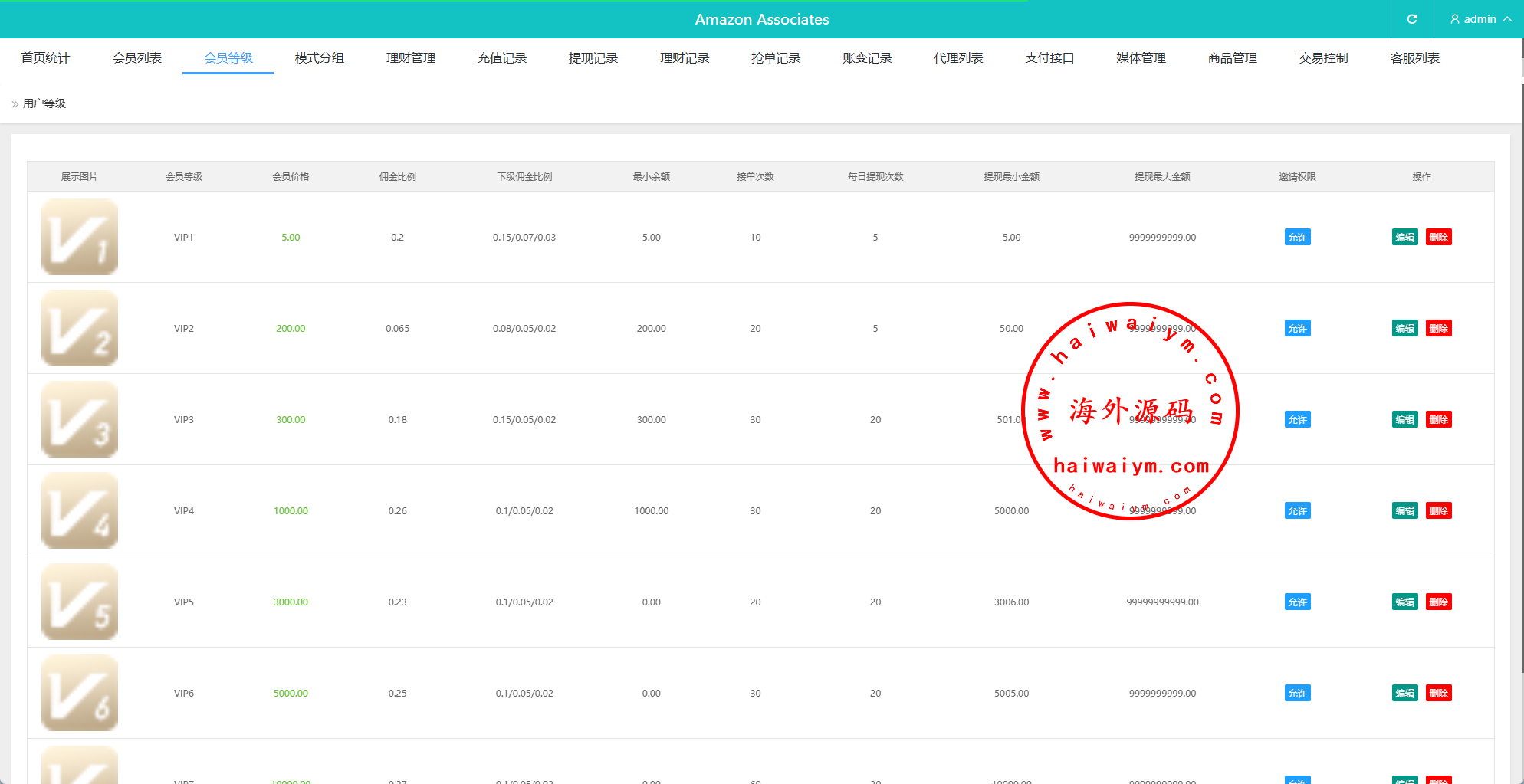Click the 用户等级 breadcrumb link
The height and width of the screenshot is (784, 1524).
44,103
